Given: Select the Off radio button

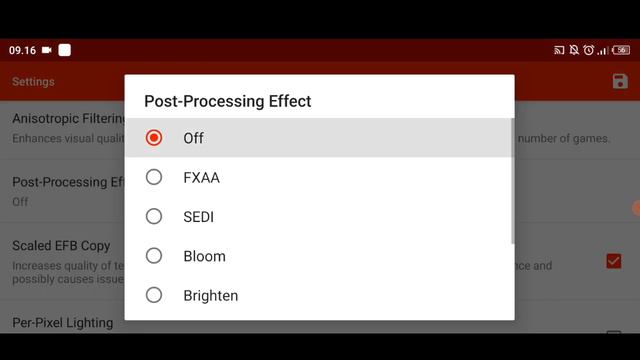Looking at the screenshot, I should [x=154, y=138].
